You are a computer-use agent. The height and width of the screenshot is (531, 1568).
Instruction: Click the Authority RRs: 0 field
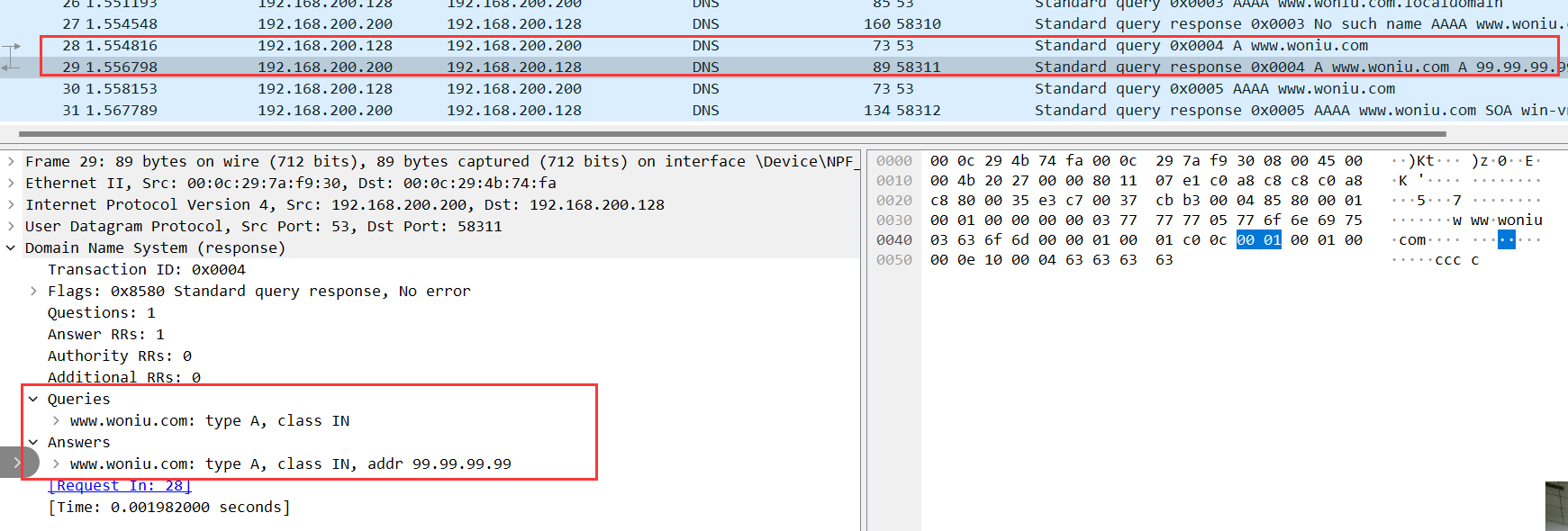120,356
